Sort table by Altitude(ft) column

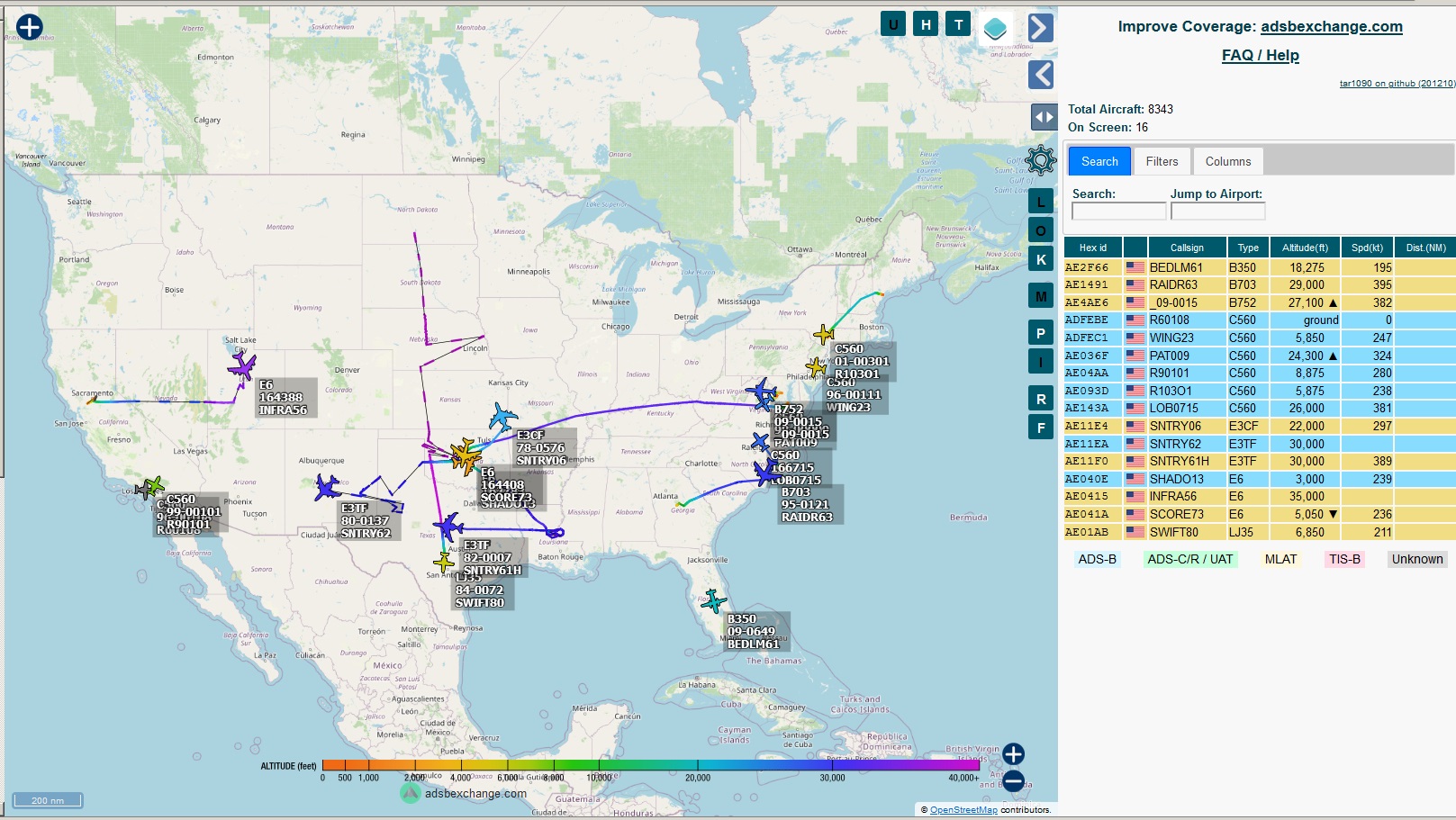pyautogui.click(x=1305, y=248)
